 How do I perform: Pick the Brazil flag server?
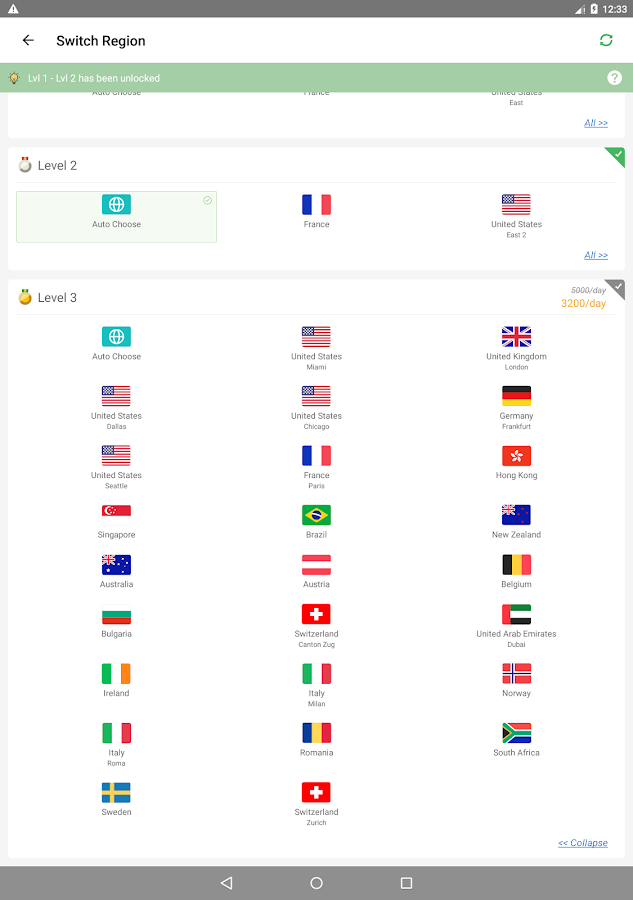316,515
